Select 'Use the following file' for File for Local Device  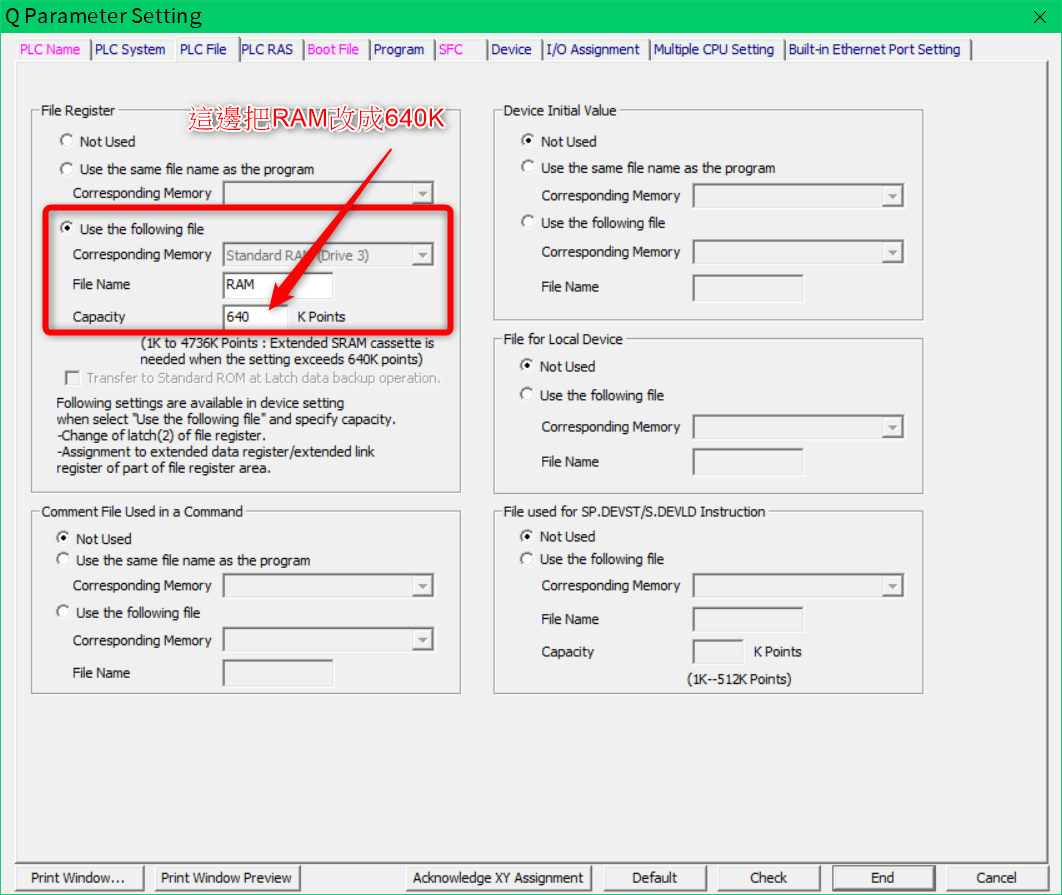(527, 395)
